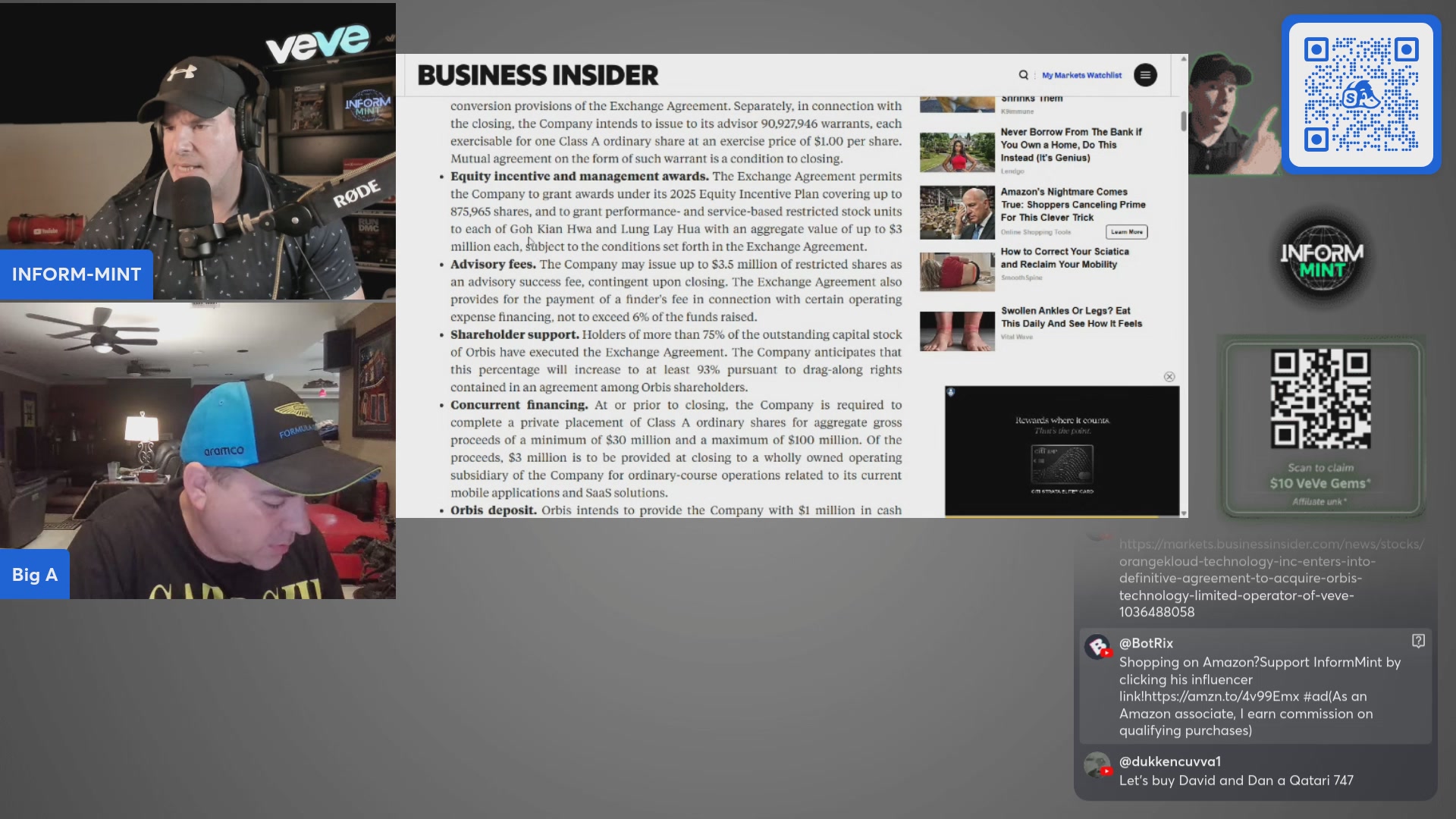Click the swollen ankles ad thumbnail
The width and height of the screenshot is (1456, 819).
tap(957, 331)
